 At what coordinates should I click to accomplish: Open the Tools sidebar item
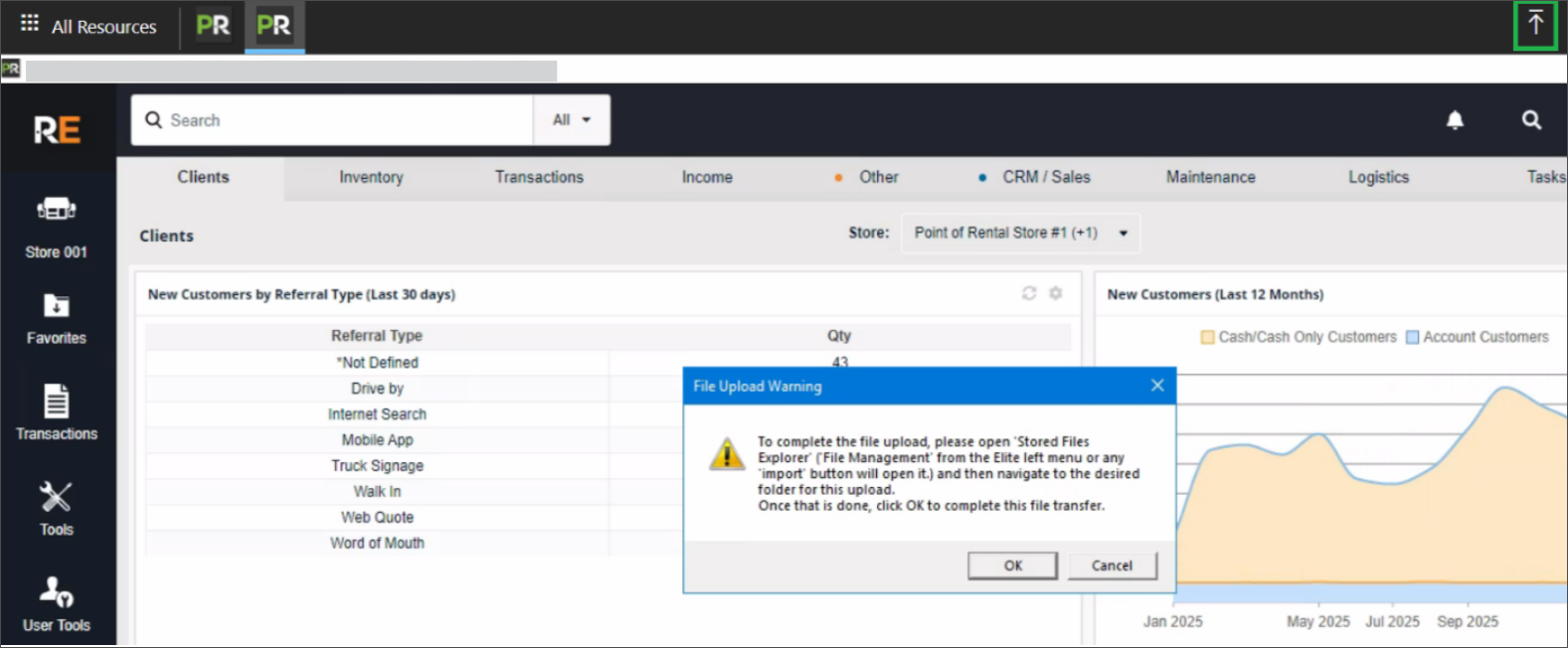pyautogui.click(x=57, y=508)
